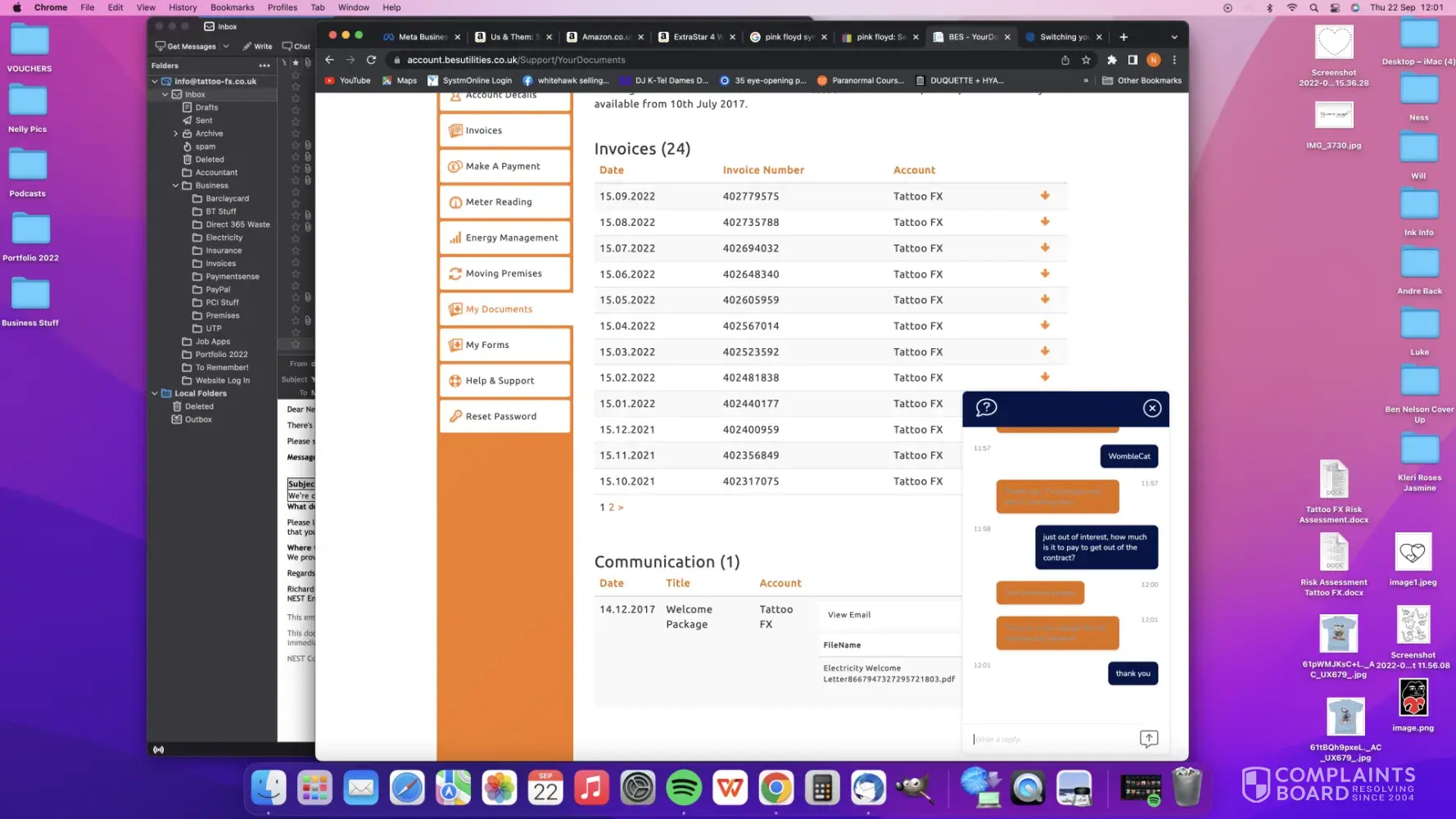The image size is (1456, 819).
Task: Close the chat widget
Action: [1151, 408]
